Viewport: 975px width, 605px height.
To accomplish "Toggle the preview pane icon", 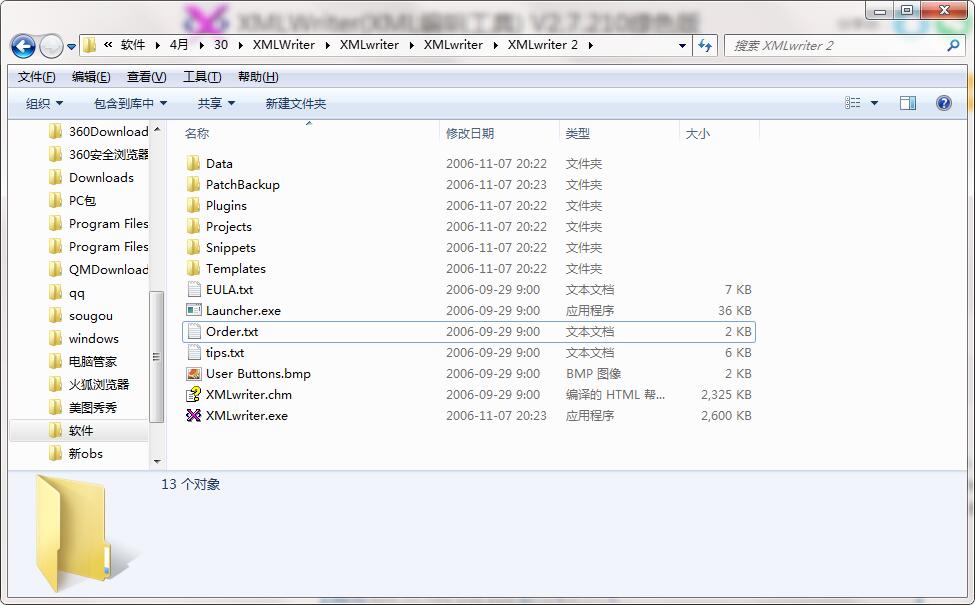I will (908, 103).
